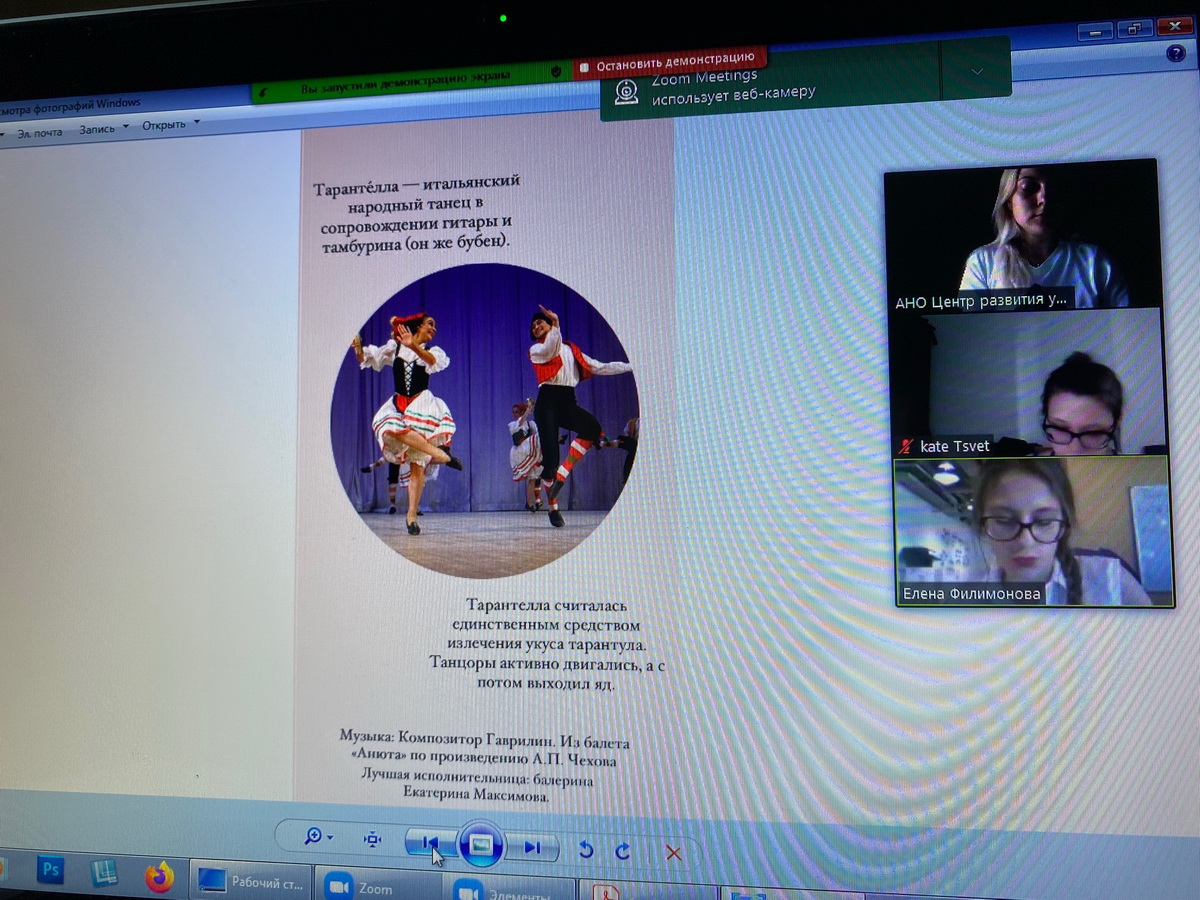Screen dimensions: 1200x900
Task: Restore down the Photo Viewer window
Action: 1134,30
